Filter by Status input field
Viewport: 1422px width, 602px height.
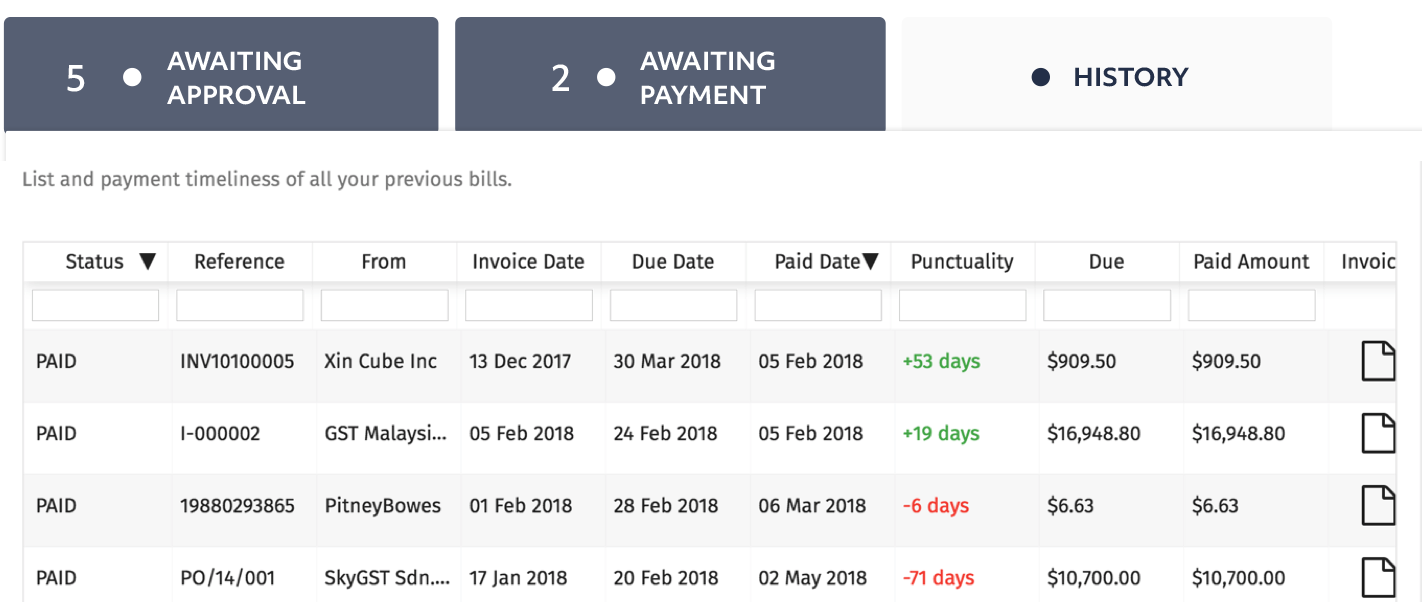pos(96,305)
